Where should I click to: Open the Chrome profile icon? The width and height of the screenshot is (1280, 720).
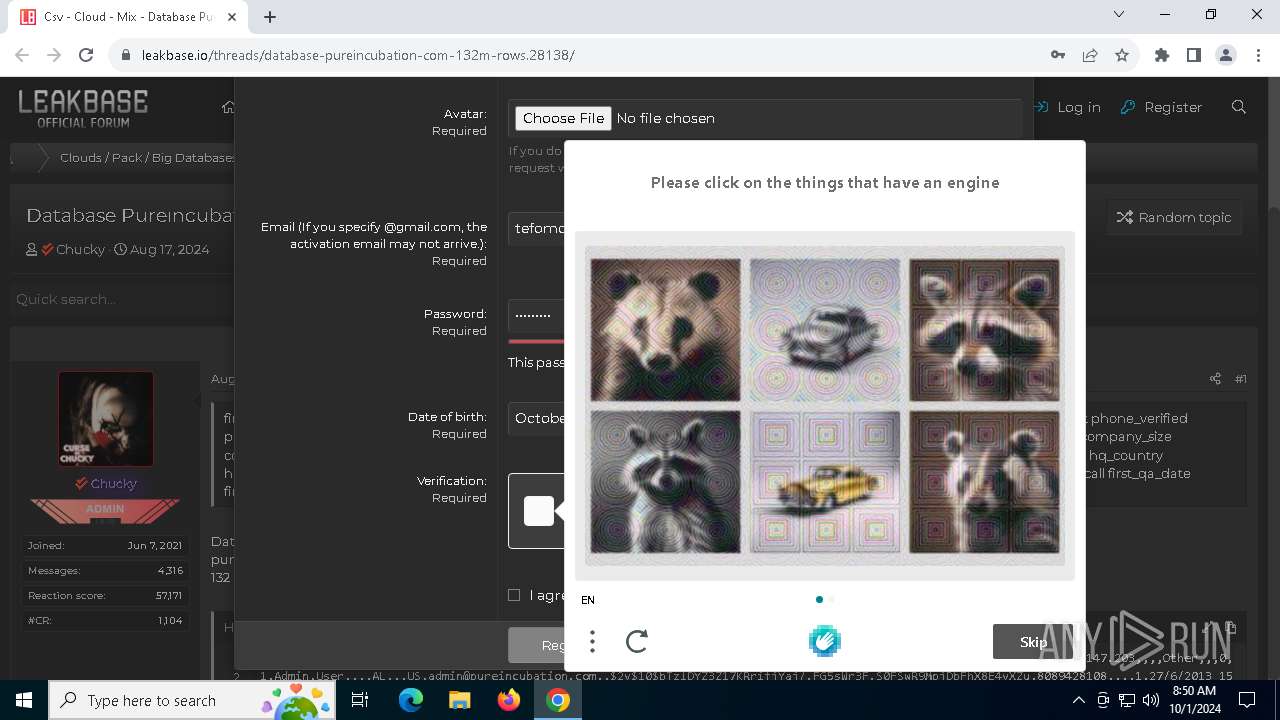[x=1226, y=55]
